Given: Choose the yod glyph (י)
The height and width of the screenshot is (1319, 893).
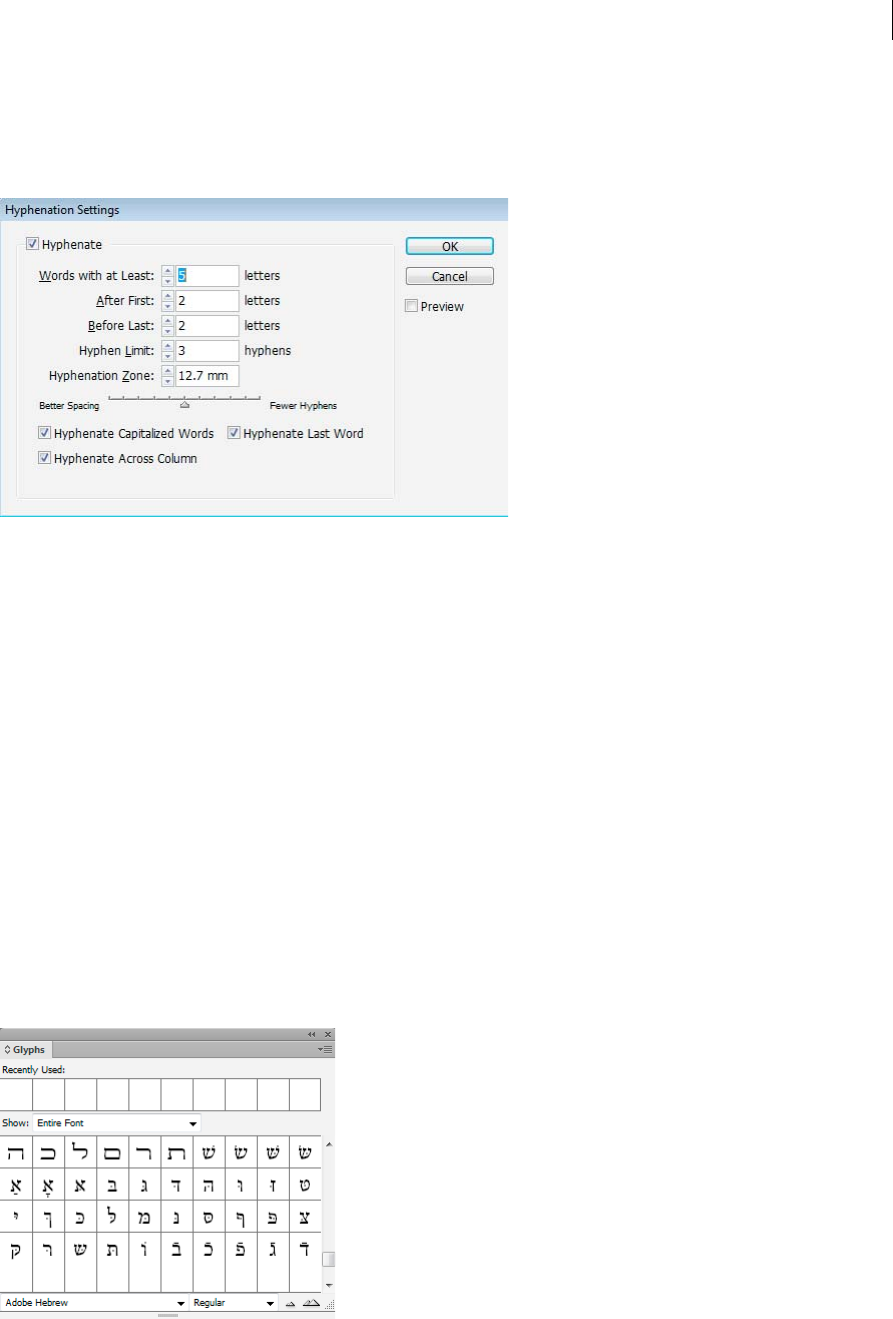Looking at the screenshot, I should (x=16, y=1218).
